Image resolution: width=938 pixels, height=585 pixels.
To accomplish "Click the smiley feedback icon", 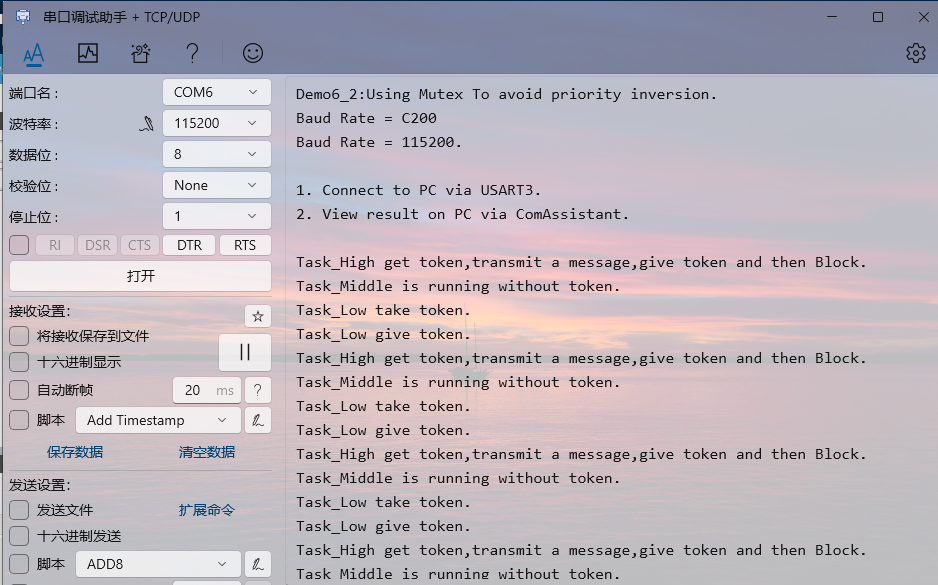I will [252, 53].
